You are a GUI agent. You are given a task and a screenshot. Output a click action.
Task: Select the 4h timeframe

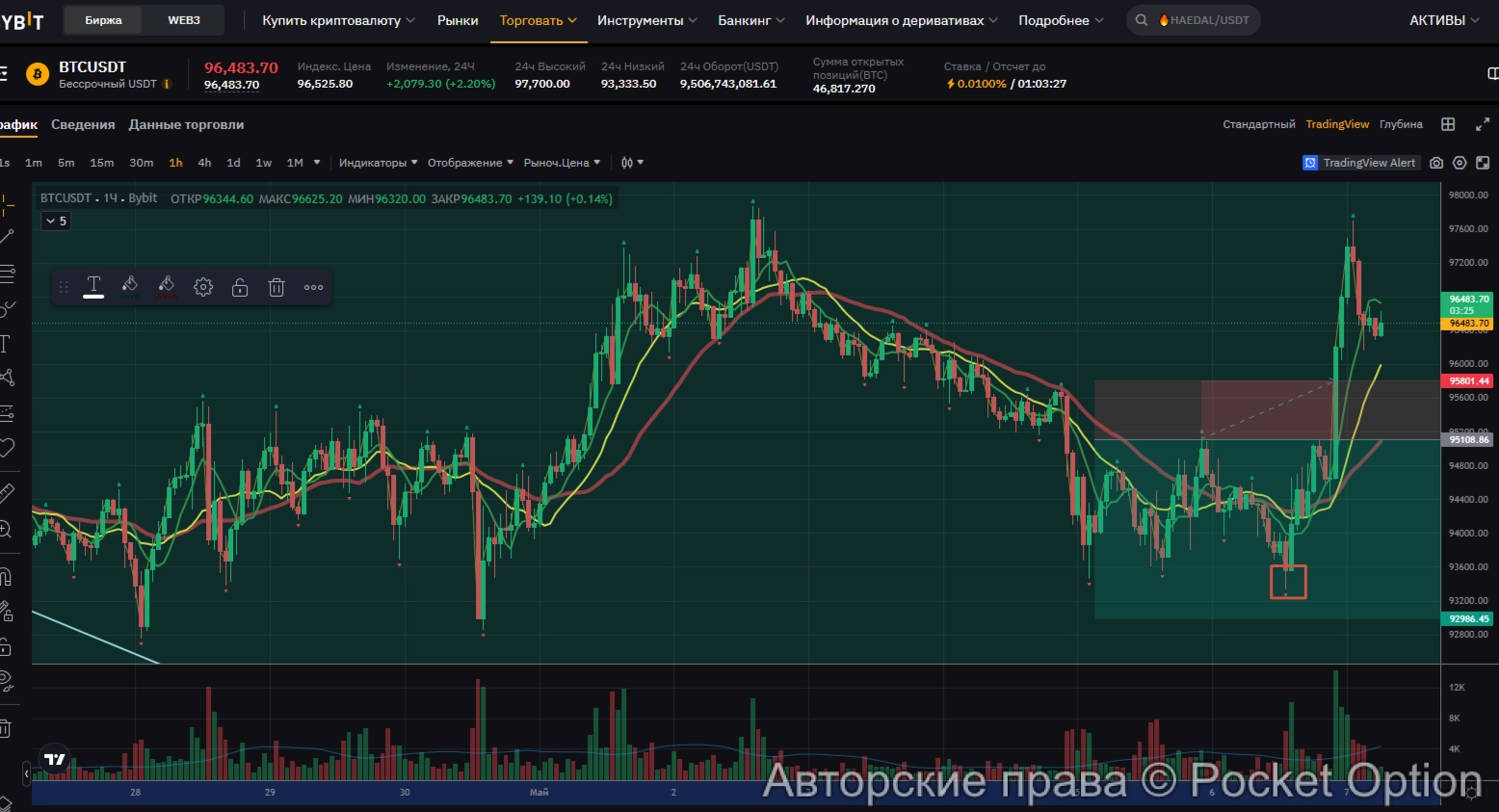click(x=204, y=163)
